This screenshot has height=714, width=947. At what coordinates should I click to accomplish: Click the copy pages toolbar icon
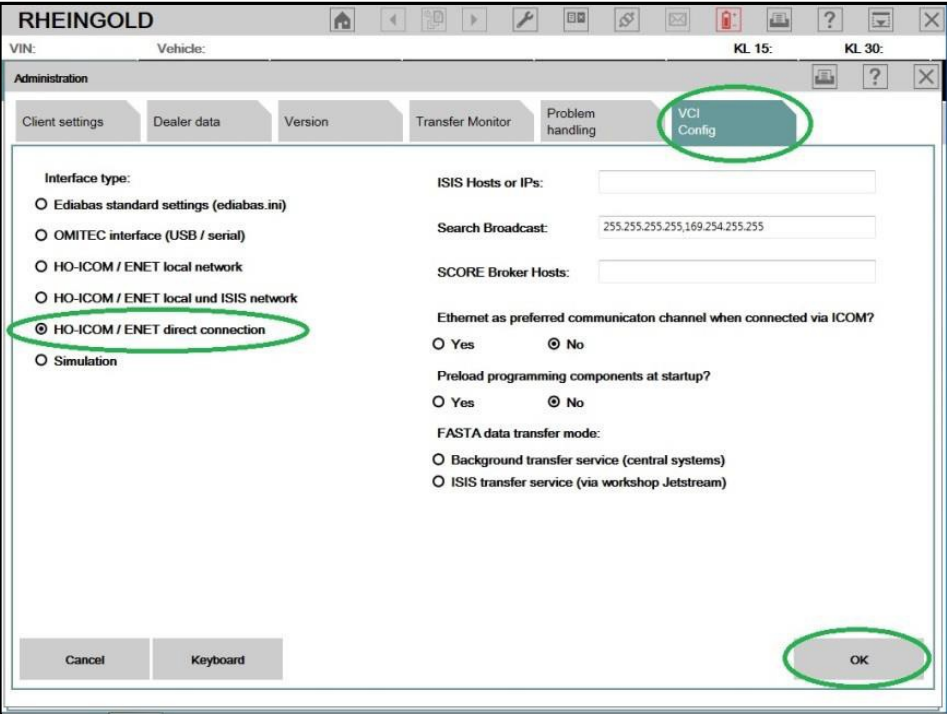tap(434, 20)
